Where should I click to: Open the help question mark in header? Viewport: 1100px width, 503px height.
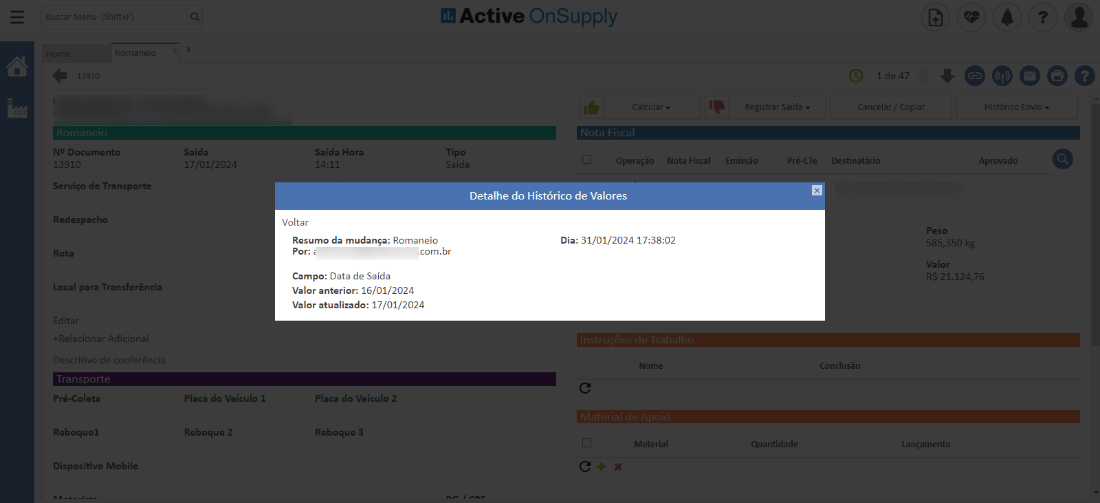(1042, 18)
